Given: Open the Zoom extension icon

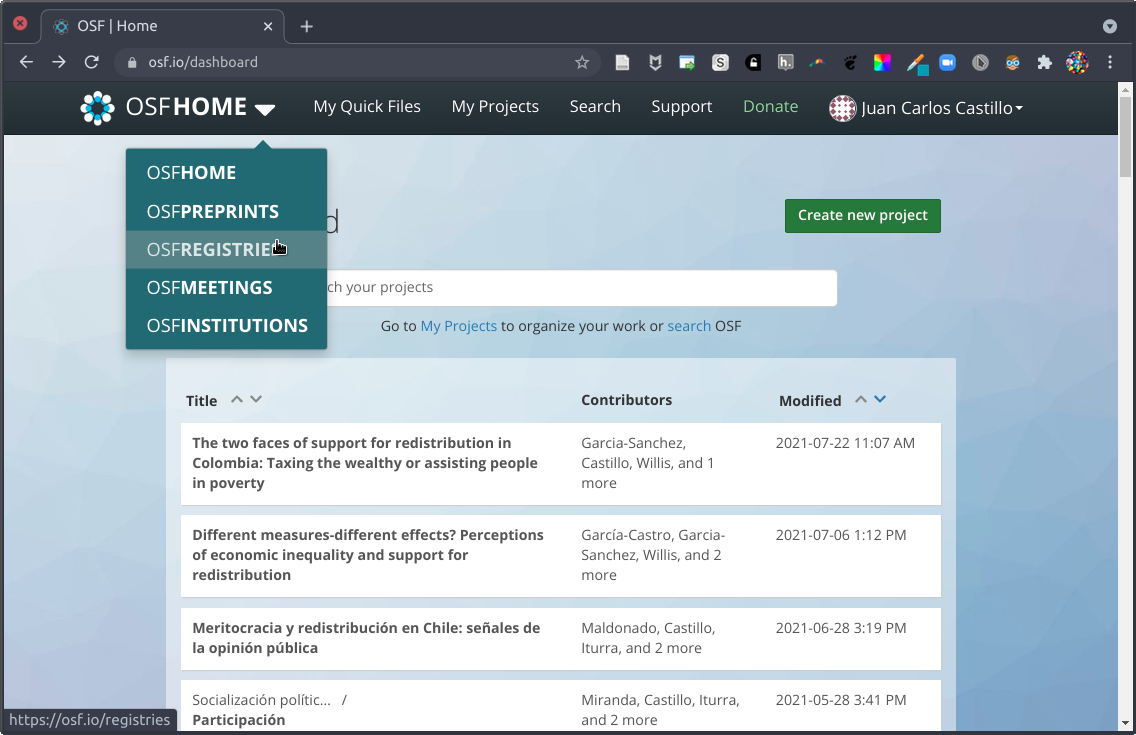Looking at the screenshot, I should [x=947, y=62].
